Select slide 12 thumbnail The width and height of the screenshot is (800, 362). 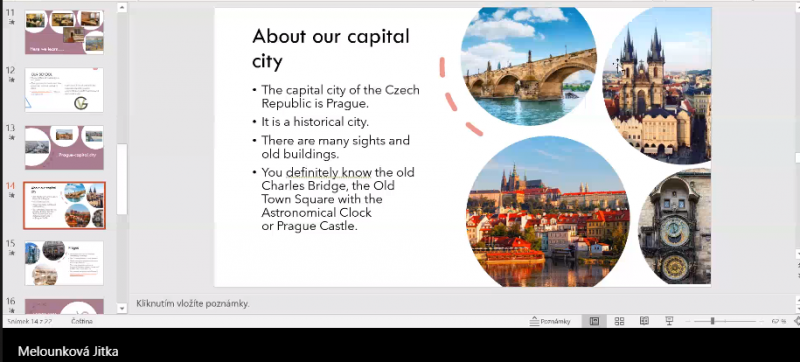click(64, 90)
